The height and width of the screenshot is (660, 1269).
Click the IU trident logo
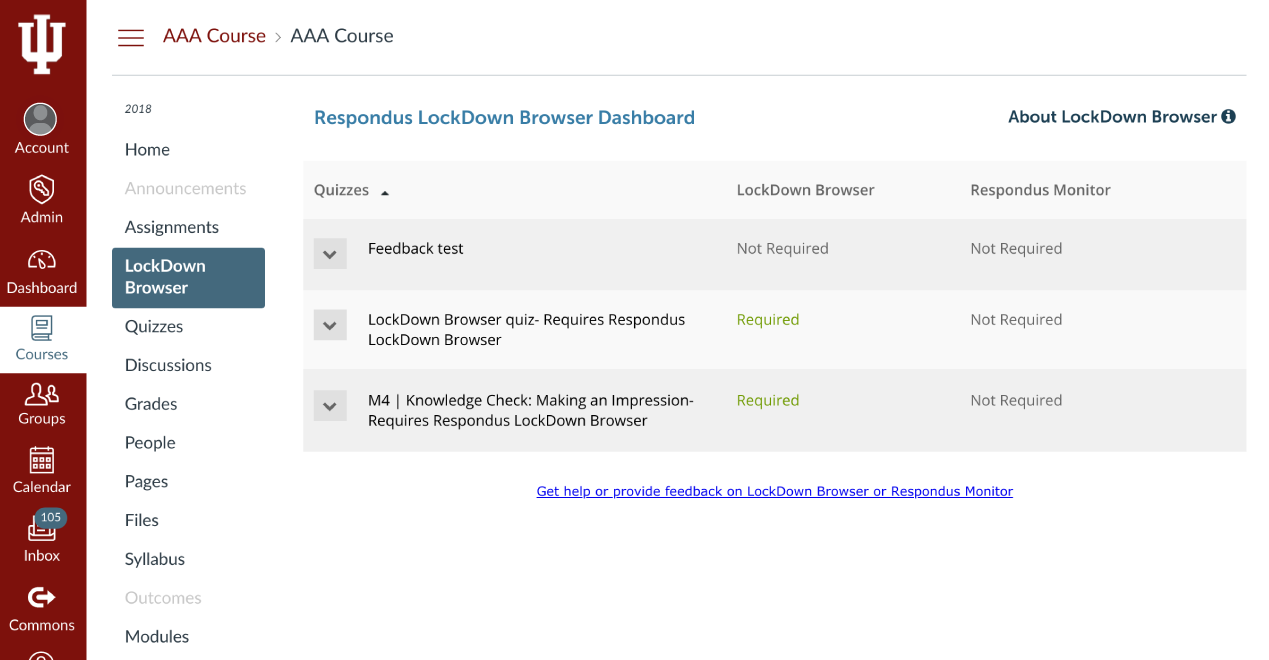(x=42, y=44)
